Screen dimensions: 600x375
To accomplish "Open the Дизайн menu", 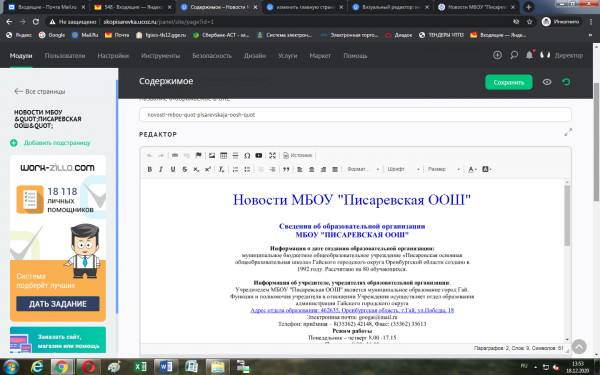I will [x=255, y=55].
